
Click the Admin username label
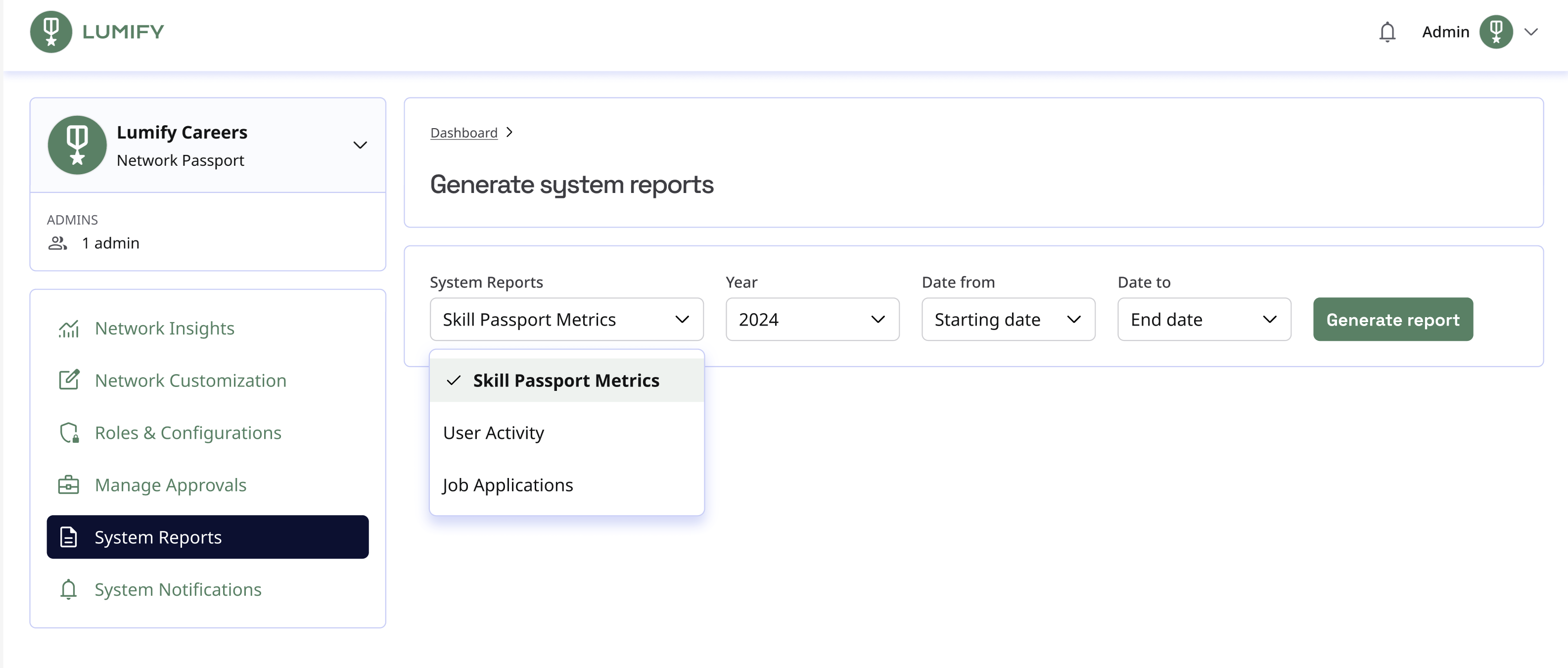coord(1445,32)
